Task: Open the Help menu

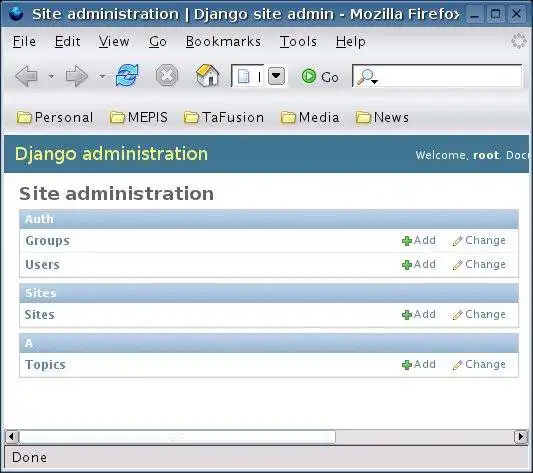Action: [350, 41]
